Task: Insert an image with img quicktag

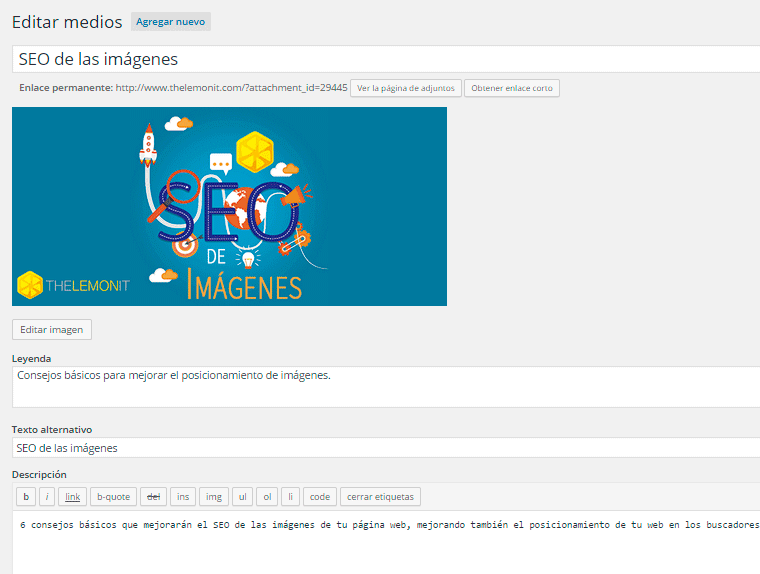Action: [x=214, y=497]
